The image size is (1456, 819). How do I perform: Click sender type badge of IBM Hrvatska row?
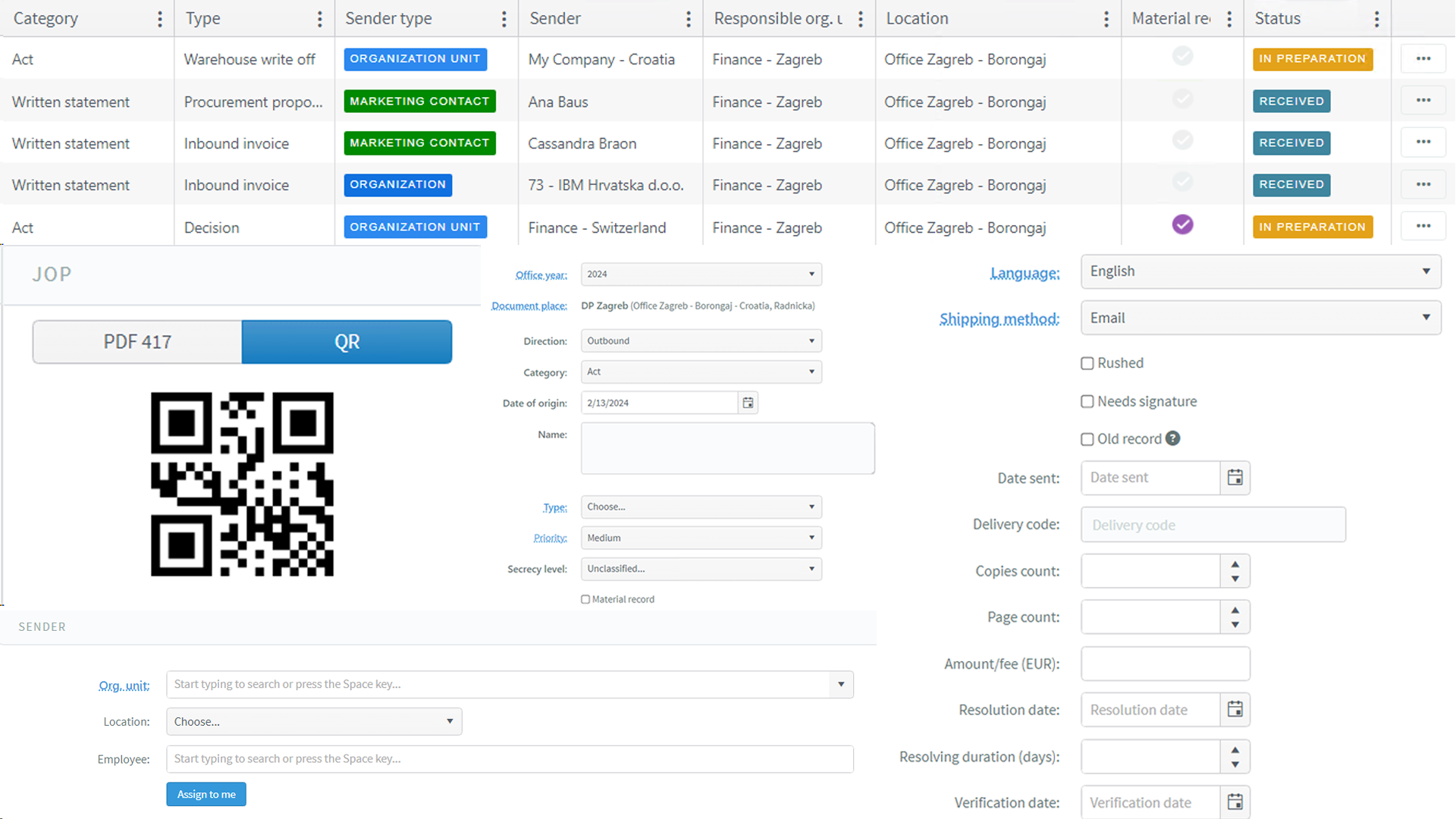point(398,185)
